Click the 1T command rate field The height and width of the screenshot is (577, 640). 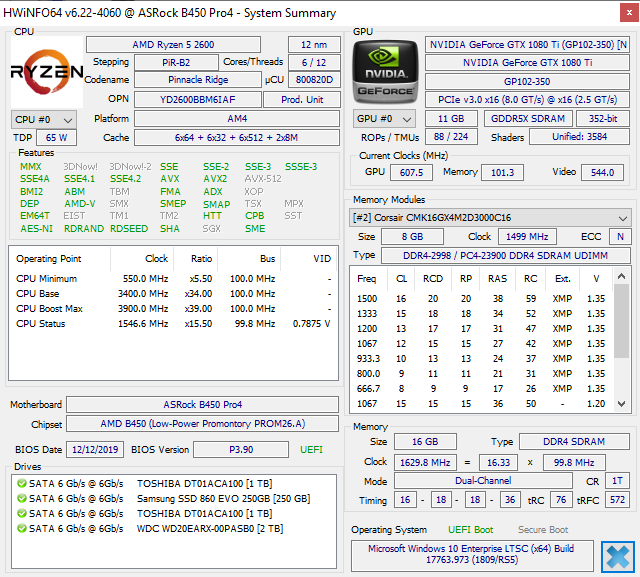pyautogui.click(x=617, y=481)
